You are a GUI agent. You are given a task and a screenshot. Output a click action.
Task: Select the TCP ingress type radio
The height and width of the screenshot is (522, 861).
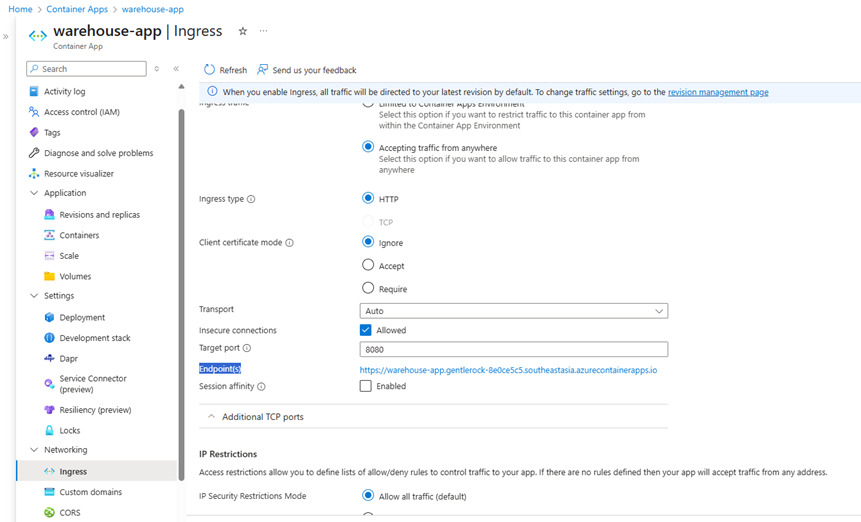pyautogui.click(x=368, y=221)
